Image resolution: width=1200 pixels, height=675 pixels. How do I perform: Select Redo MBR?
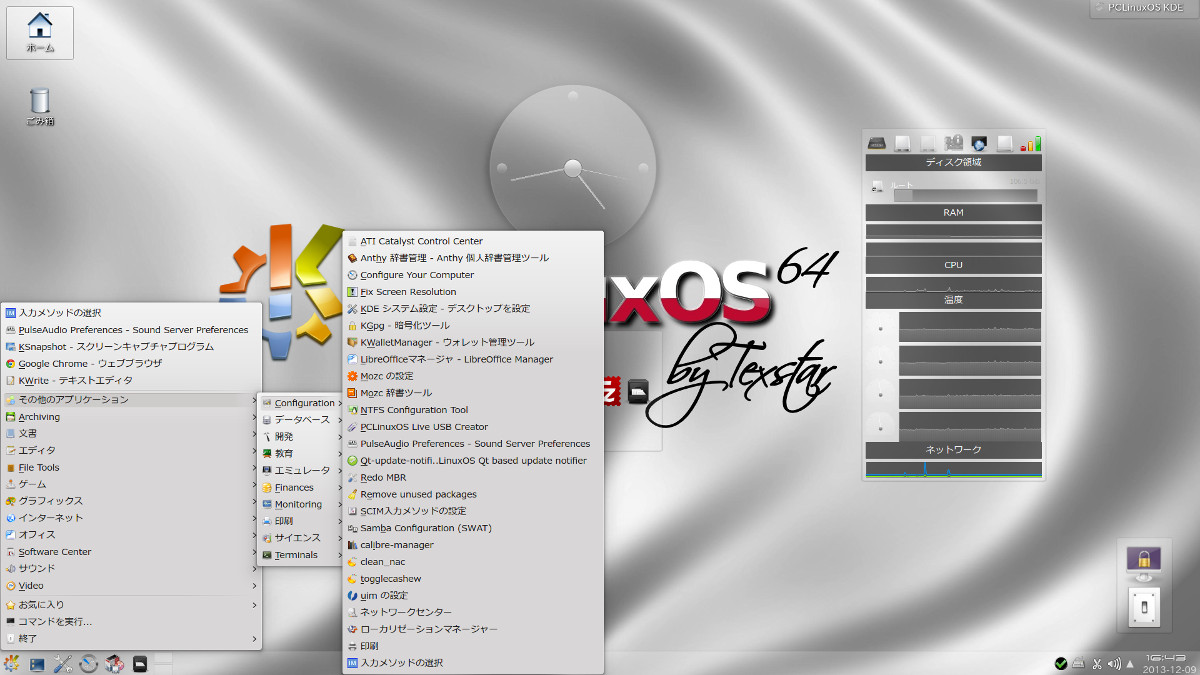[473, 478]
